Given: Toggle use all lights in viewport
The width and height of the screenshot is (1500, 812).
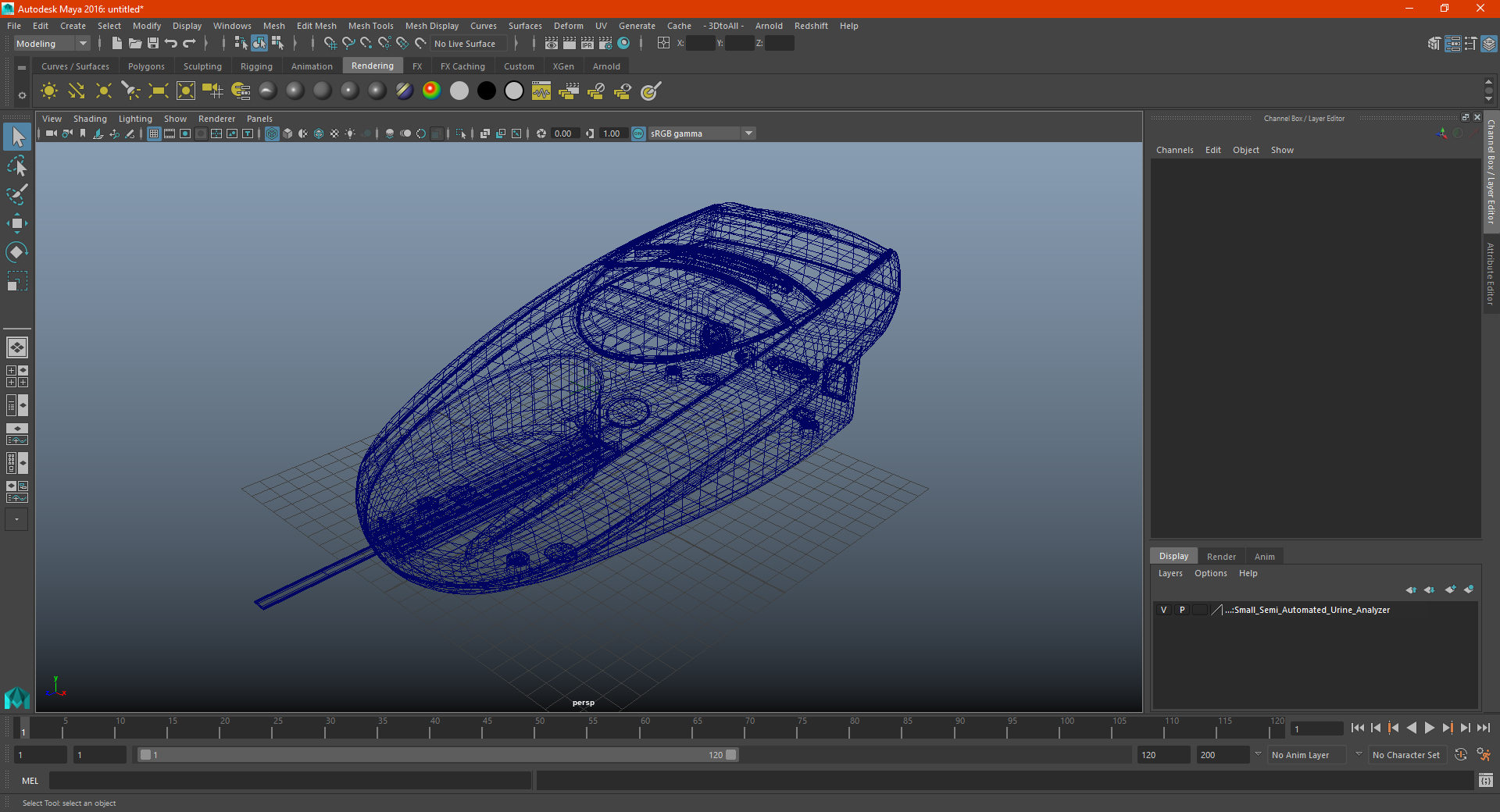Looking at the screenshot, I should [x=350, y=134].
